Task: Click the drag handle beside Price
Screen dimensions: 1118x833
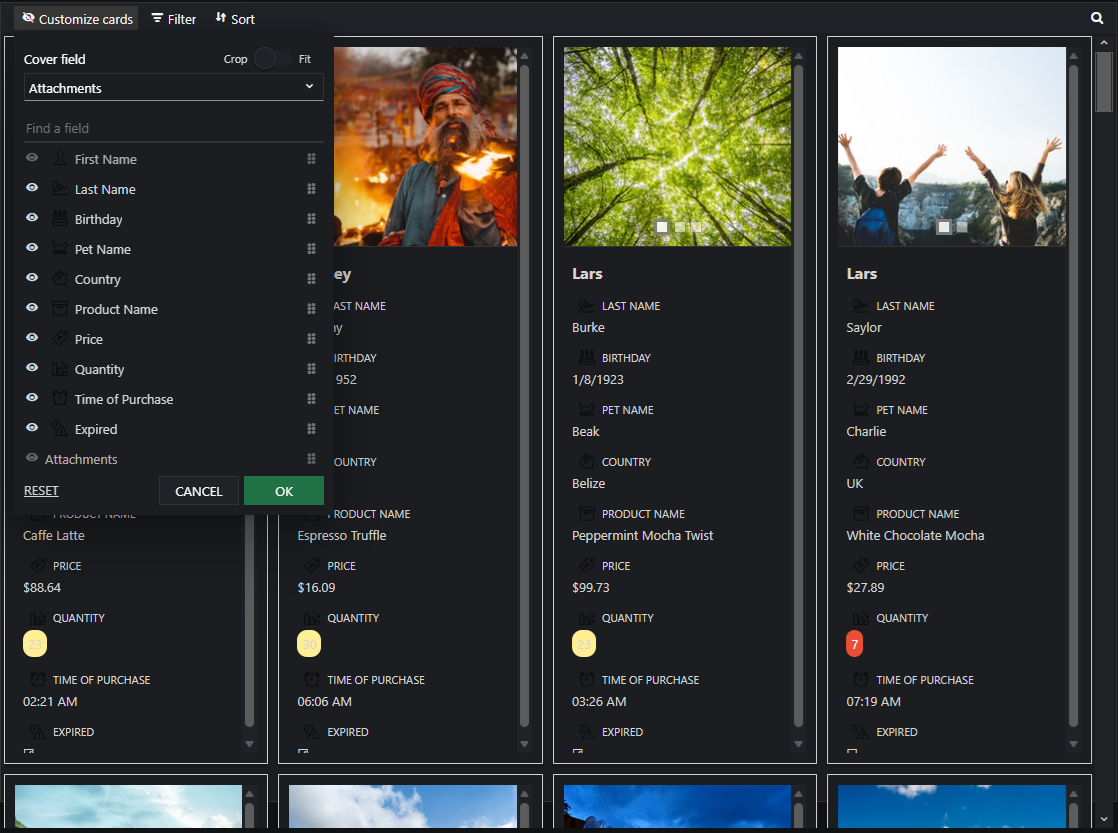Action: pos(312,339)
